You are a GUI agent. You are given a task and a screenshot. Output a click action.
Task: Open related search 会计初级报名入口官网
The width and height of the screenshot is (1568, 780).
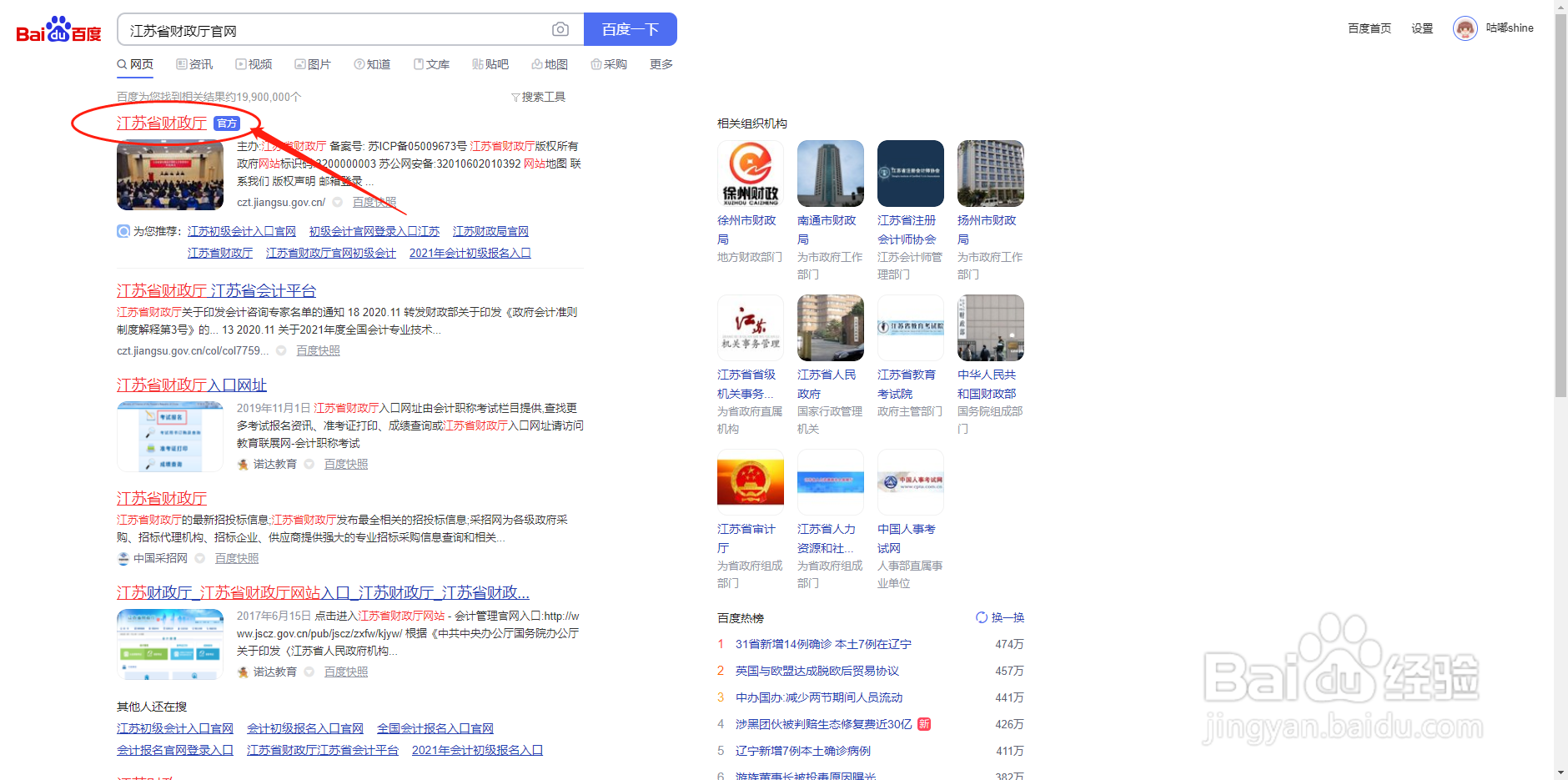305,728
